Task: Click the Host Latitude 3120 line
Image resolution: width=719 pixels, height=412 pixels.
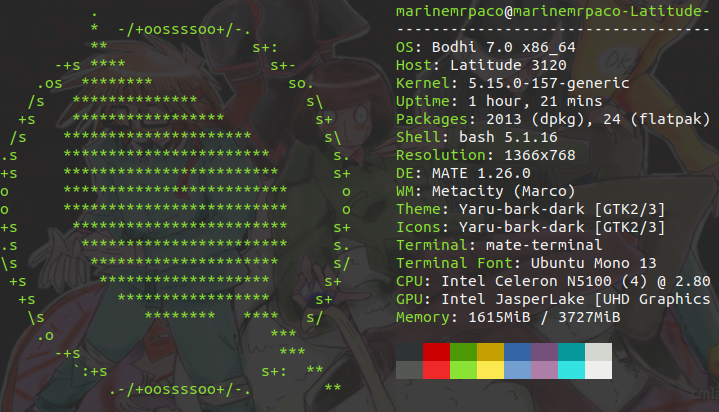Action: [x=463, y=65]
